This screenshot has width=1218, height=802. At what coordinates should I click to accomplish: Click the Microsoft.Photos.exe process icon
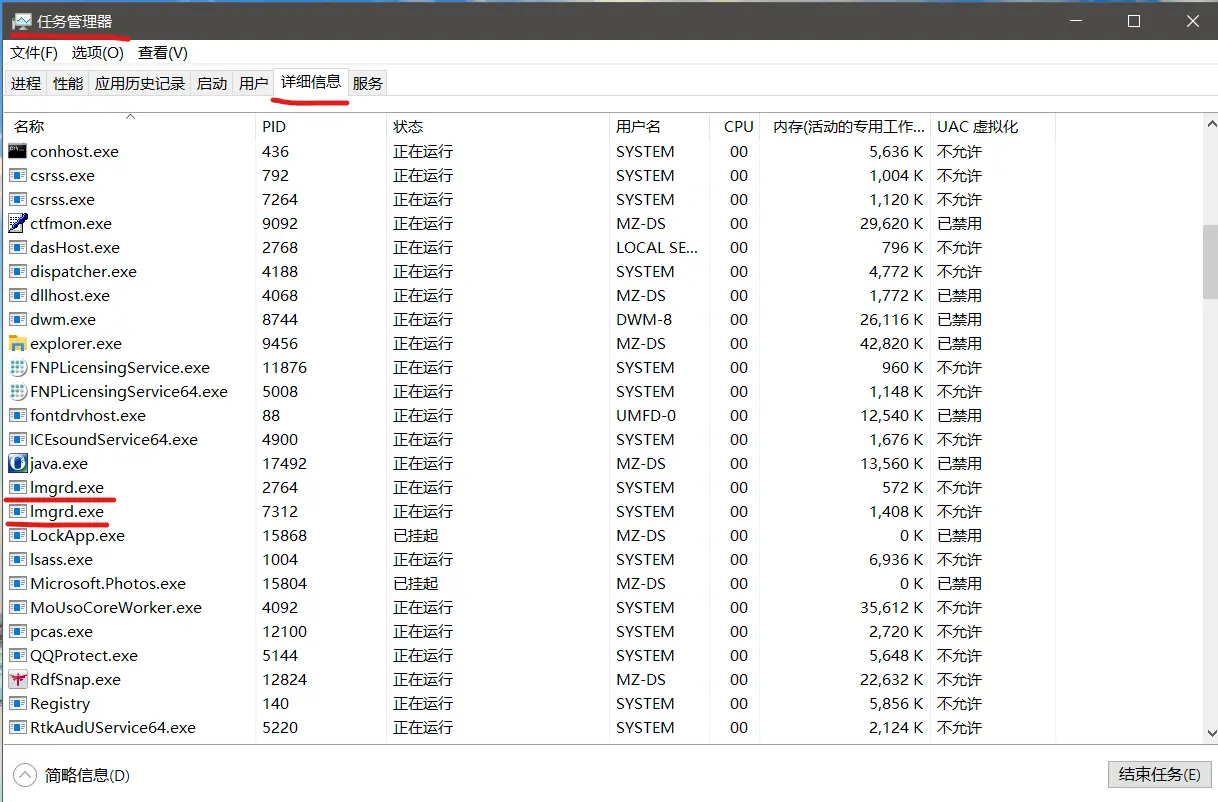(17, 583)
